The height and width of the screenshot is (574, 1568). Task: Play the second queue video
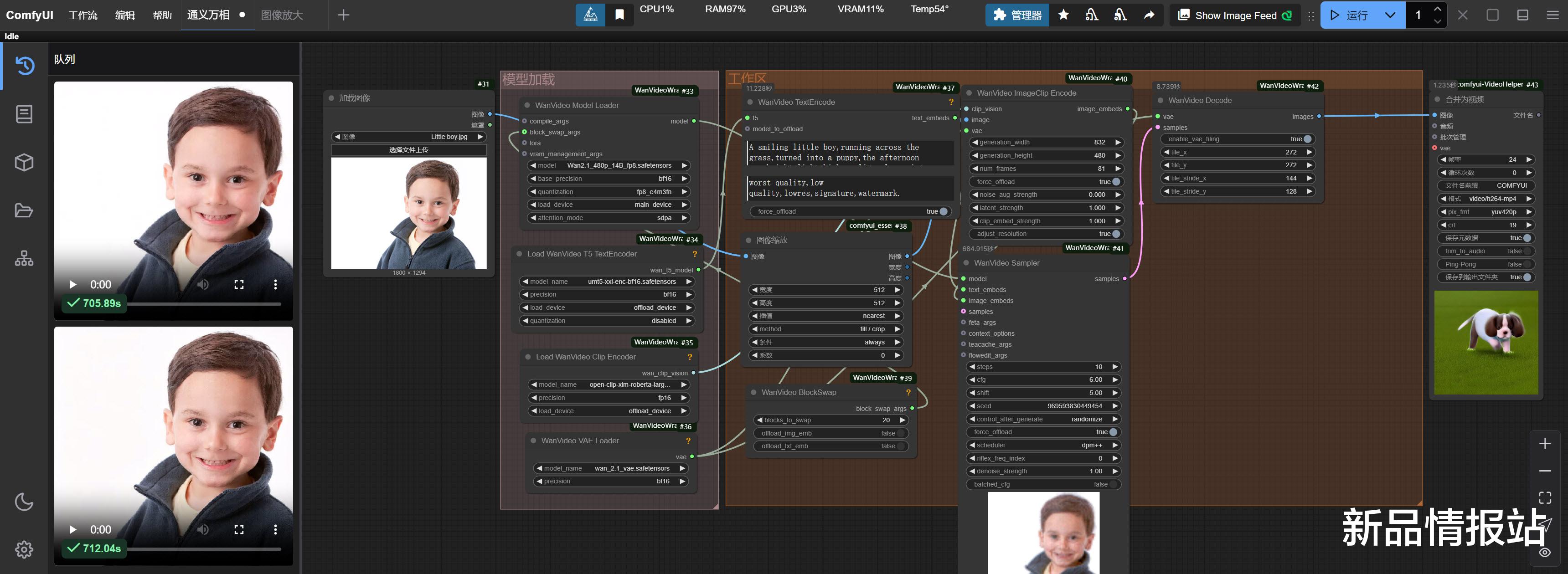coord(72,530)
